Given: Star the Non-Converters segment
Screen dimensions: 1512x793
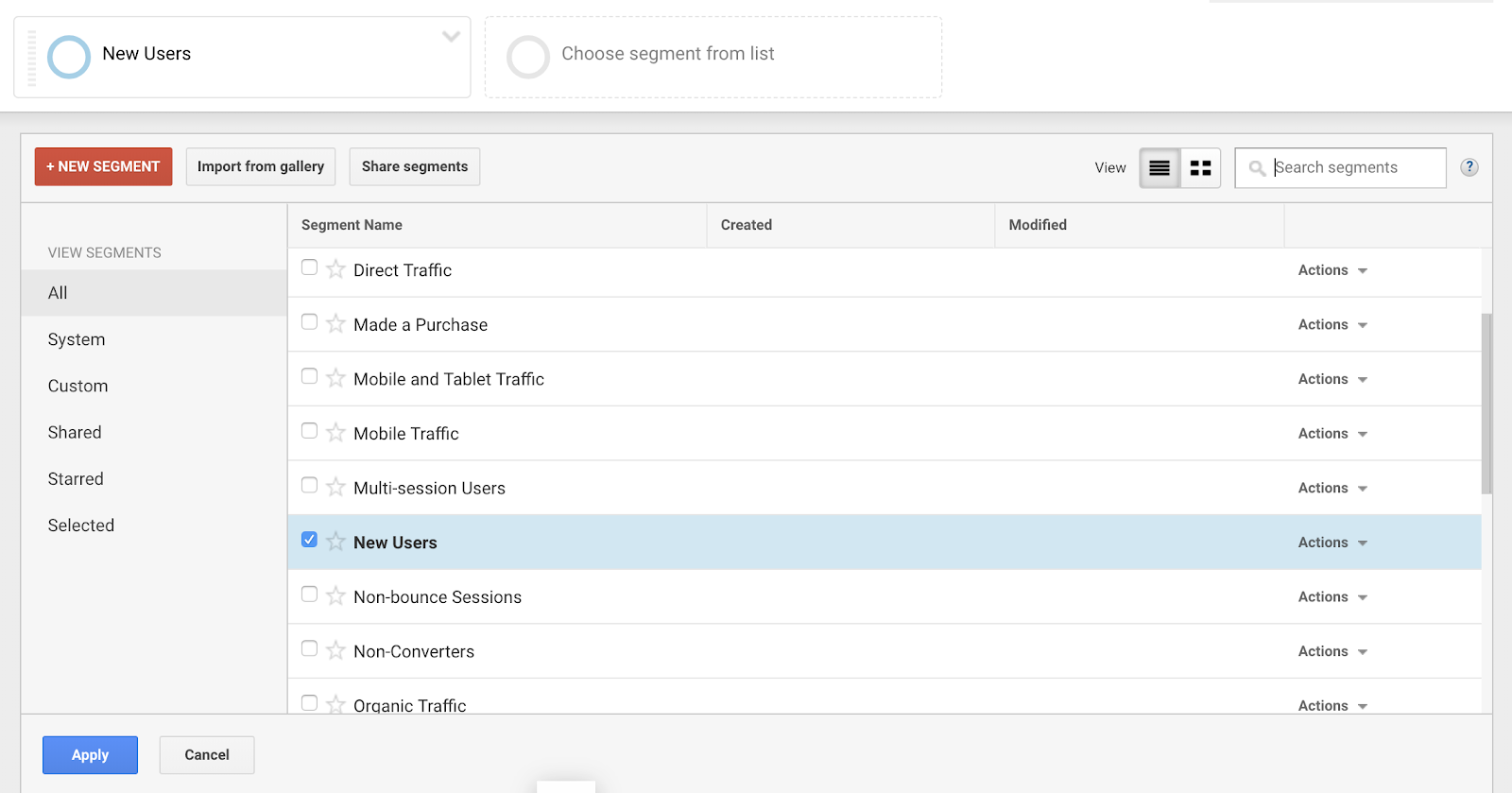Looking at the screenshot, I should pyautogui.click(x=335, y=650).
